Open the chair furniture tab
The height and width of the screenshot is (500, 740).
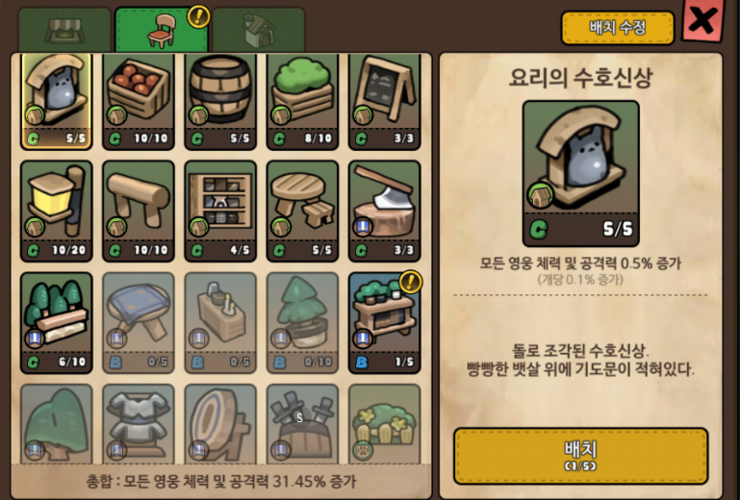[161, 30]
